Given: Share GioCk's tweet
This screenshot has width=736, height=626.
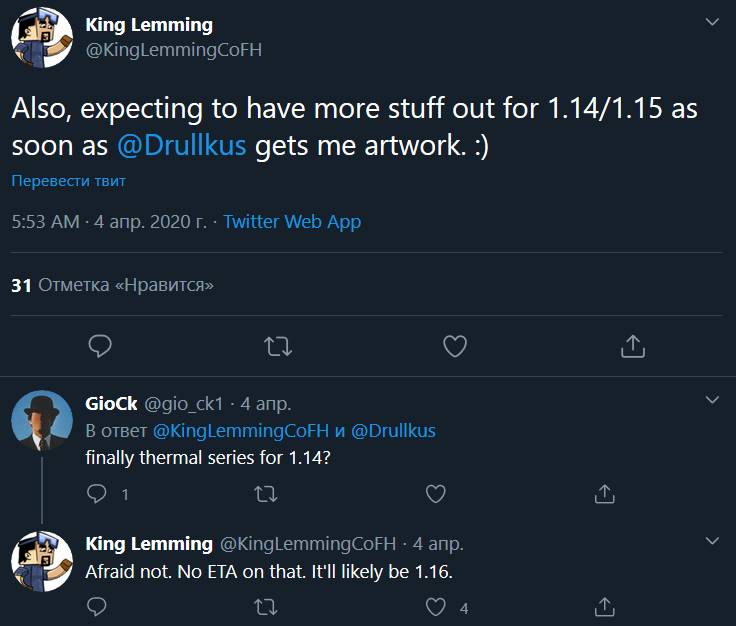Looking at the screenshot, I should click(604, 494).
